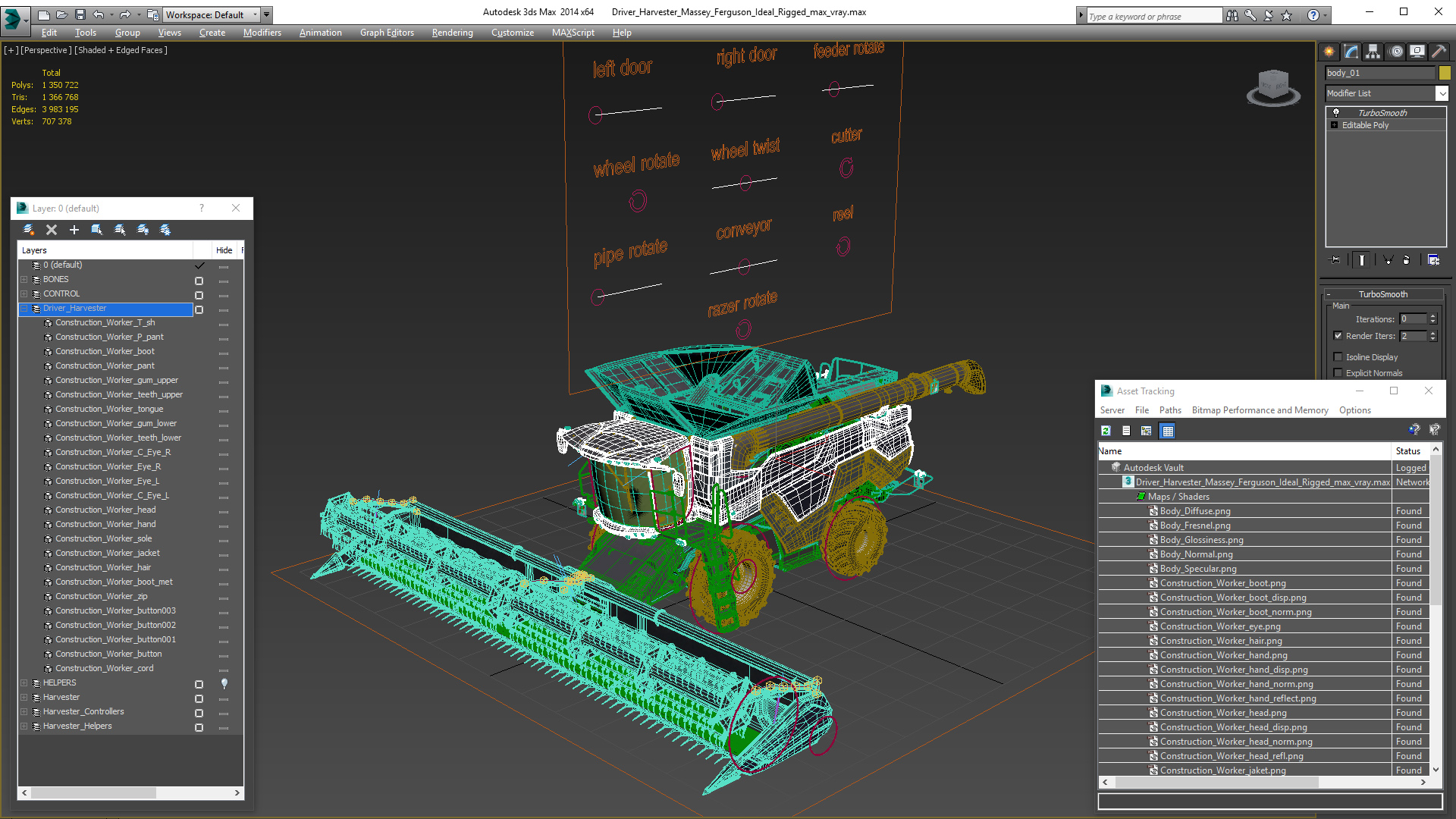Viewport: 1456px width, 819px height.
Task: Click Remove Modifier trash icon under stack
Action: [1407, 260]
